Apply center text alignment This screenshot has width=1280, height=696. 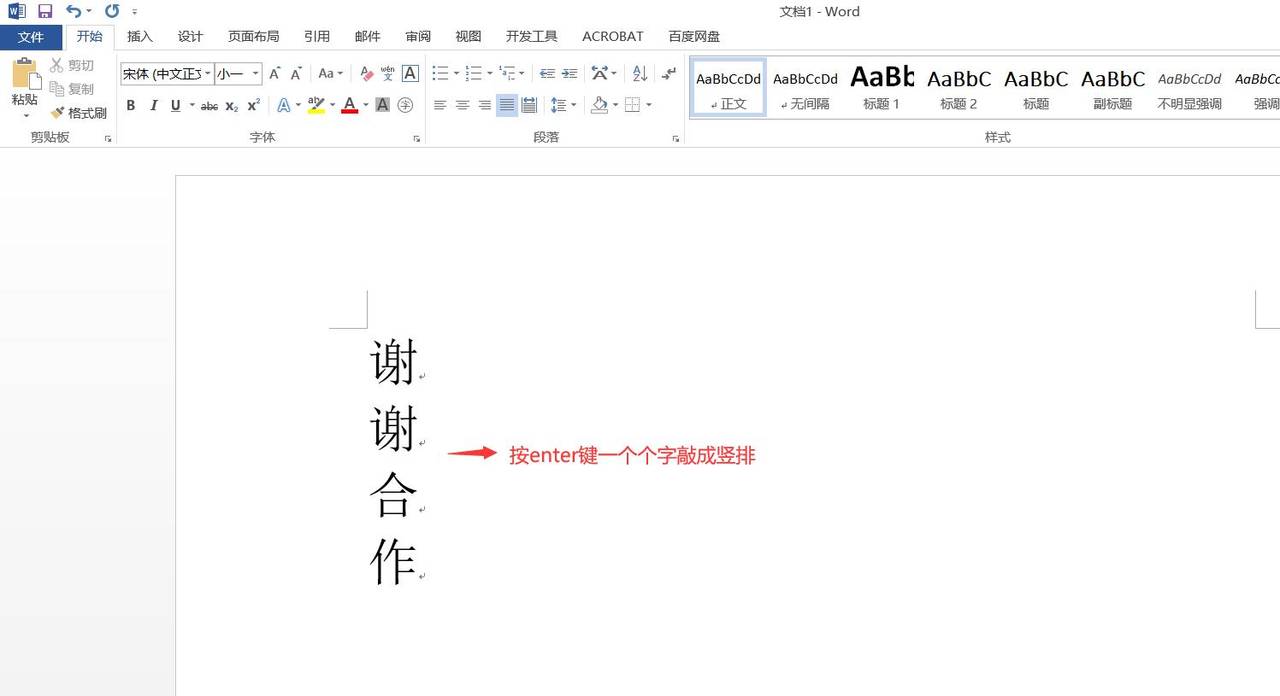click(x=462, y=105)
